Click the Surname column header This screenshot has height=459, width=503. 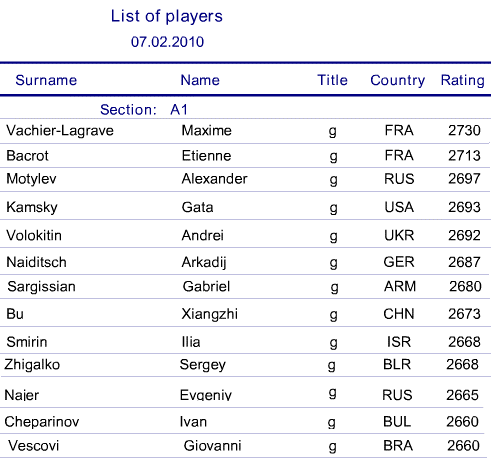[46, 80]
